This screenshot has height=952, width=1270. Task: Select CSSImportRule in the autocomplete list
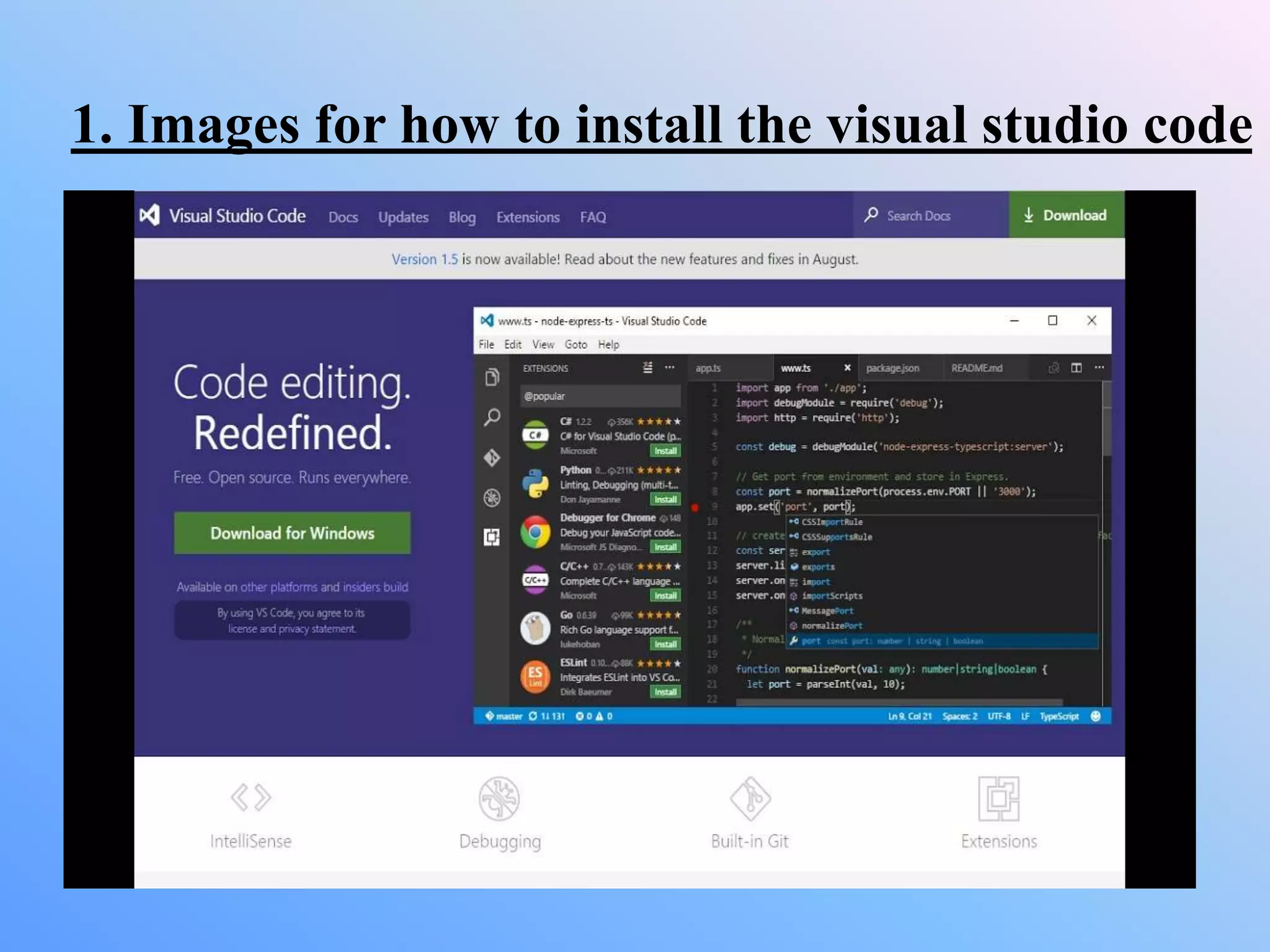(x=942, y=522)
